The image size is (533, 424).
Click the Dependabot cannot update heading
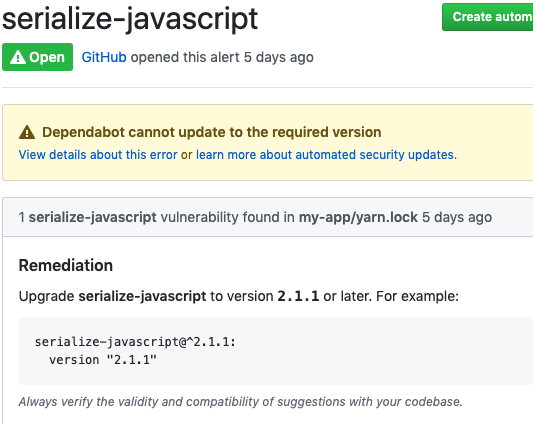[x=211, y=132]
